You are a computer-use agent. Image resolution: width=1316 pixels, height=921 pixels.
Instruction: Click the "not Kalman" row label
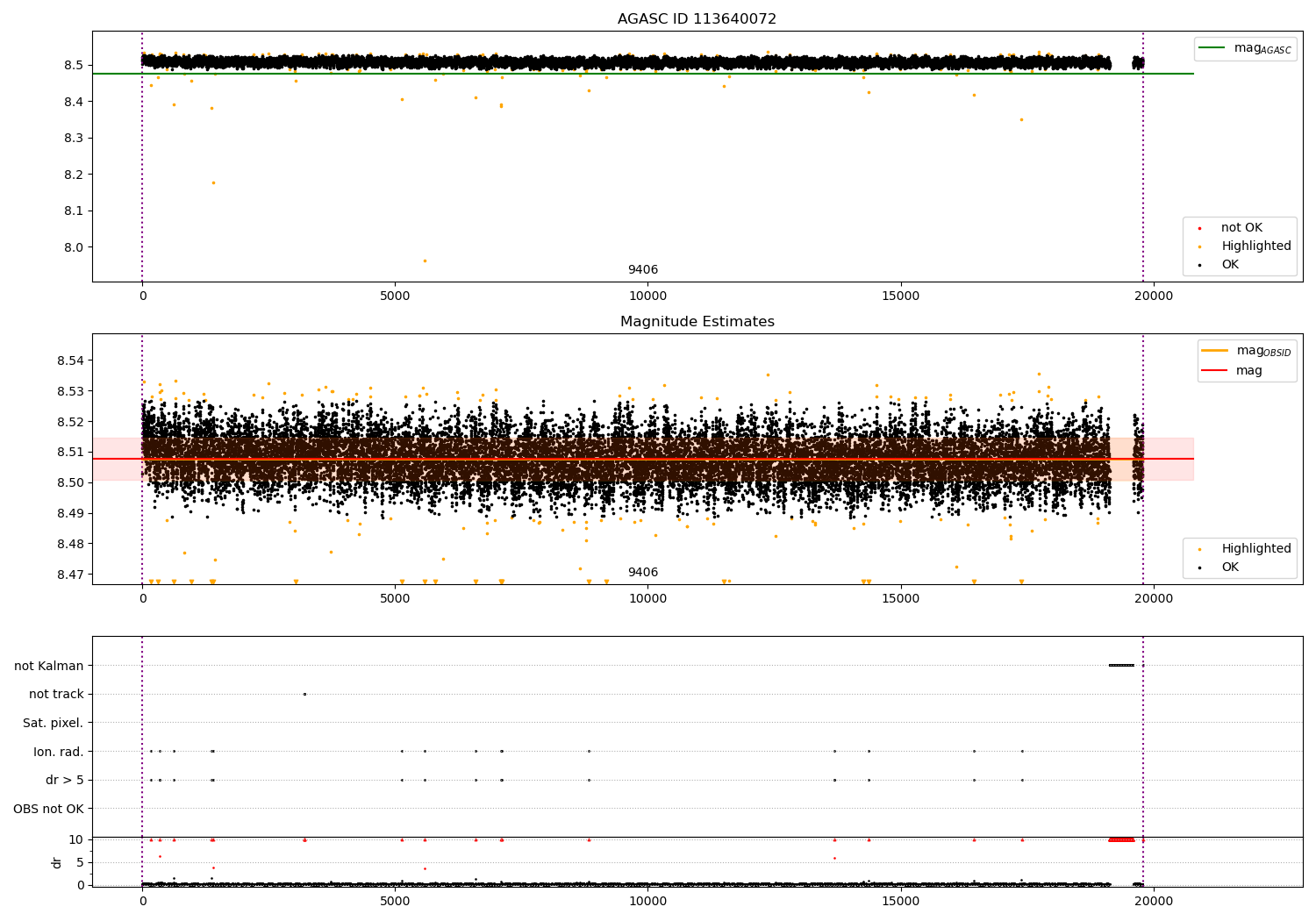tap(49, 666)
